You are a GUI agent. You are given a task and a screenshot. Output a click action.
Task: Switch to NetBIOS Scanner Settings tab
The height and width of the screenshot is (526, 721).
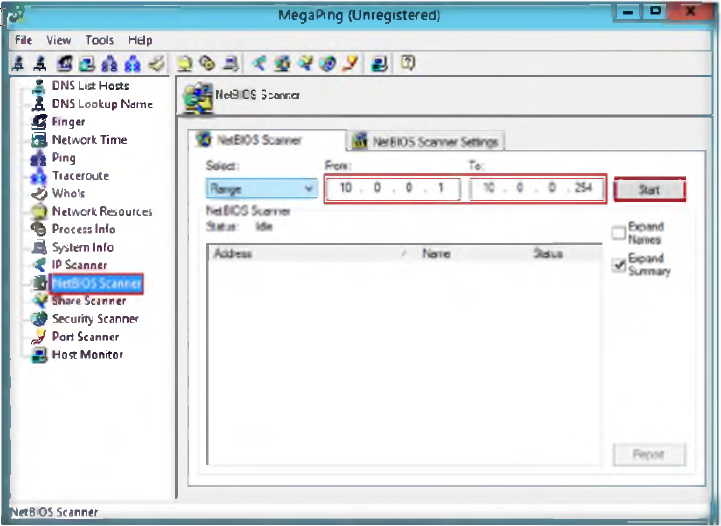tap(426, 141)
